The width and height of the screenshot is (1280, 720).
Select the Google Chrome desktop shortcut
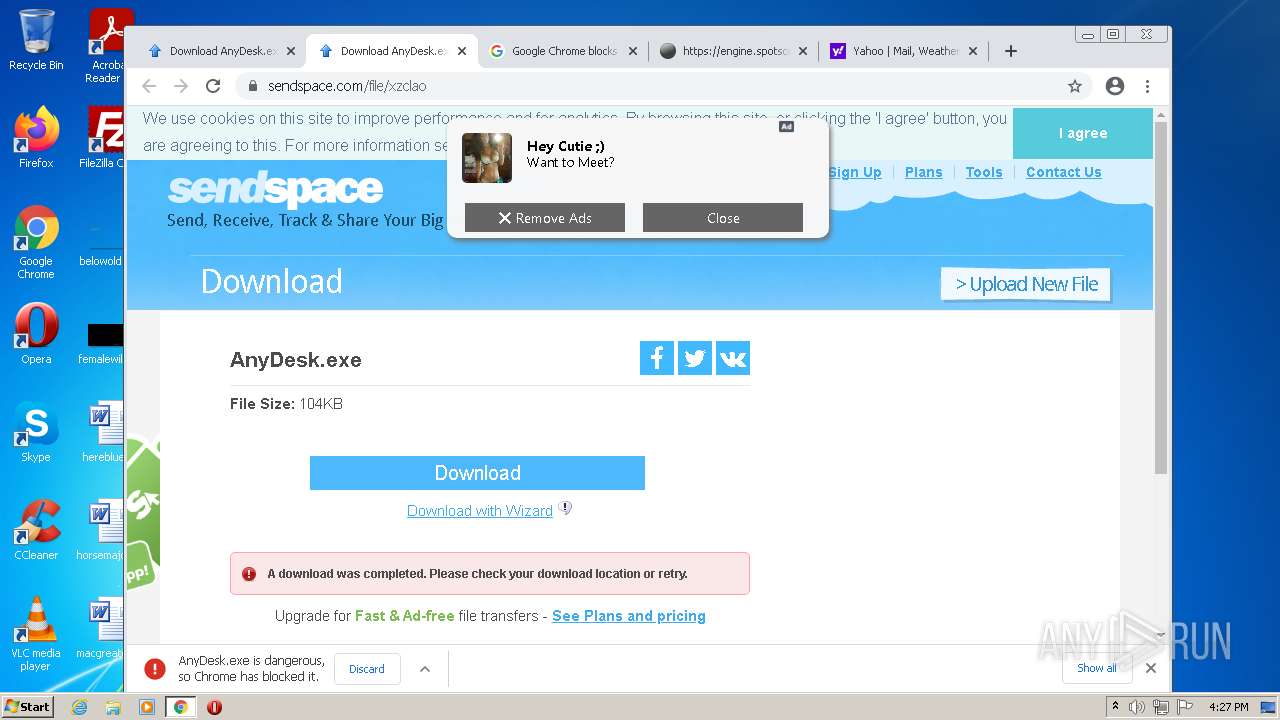point(36,242)
